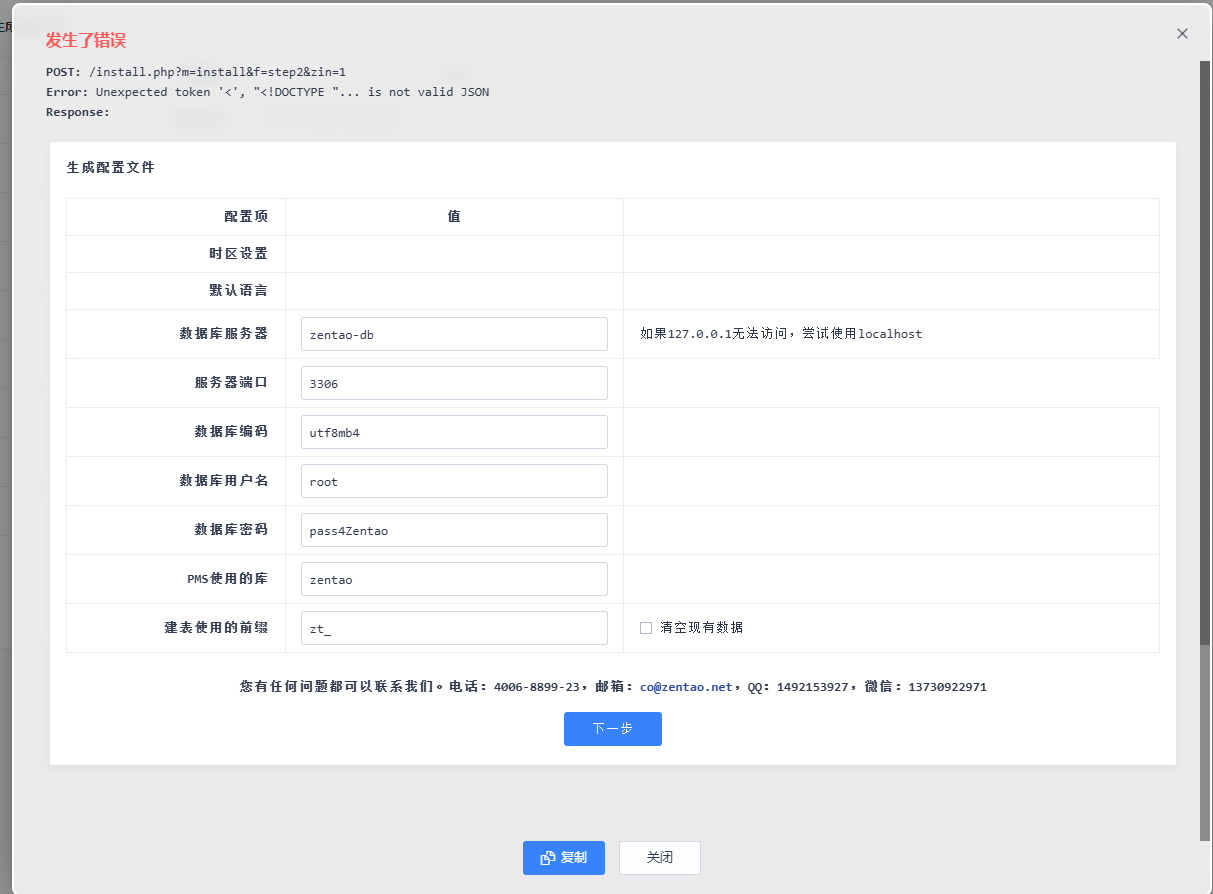The height and width of the screenshot is (894, 1213).
Task: Click the POST /install.php request line
Action: click(x=196, y=72)
